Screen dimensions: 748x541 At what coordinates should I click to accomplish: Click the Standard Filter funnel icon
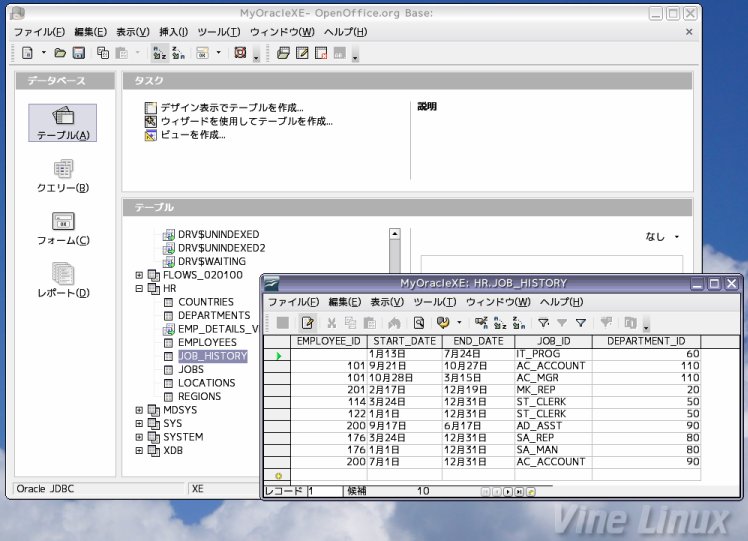[x=581, y=323]
